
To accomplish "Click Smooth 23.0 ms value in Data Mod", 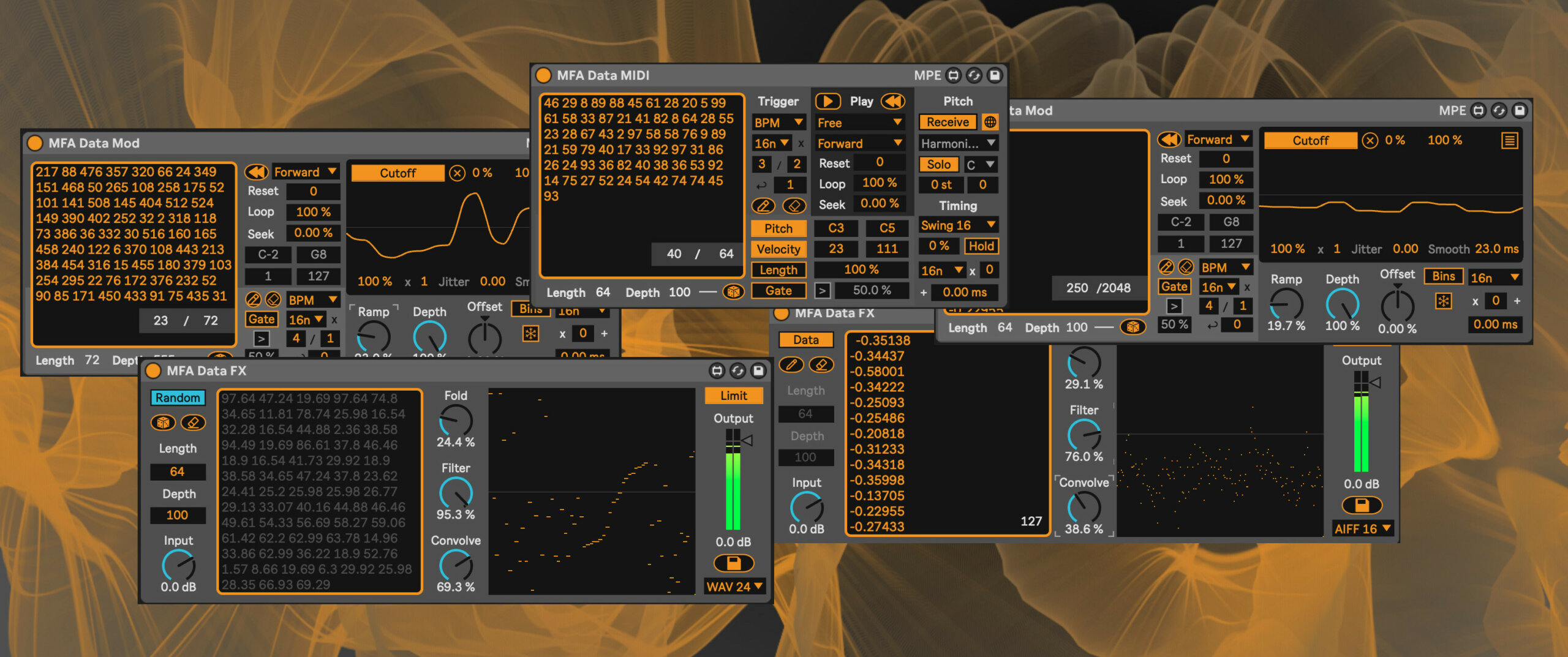I will coord(1496,249).
